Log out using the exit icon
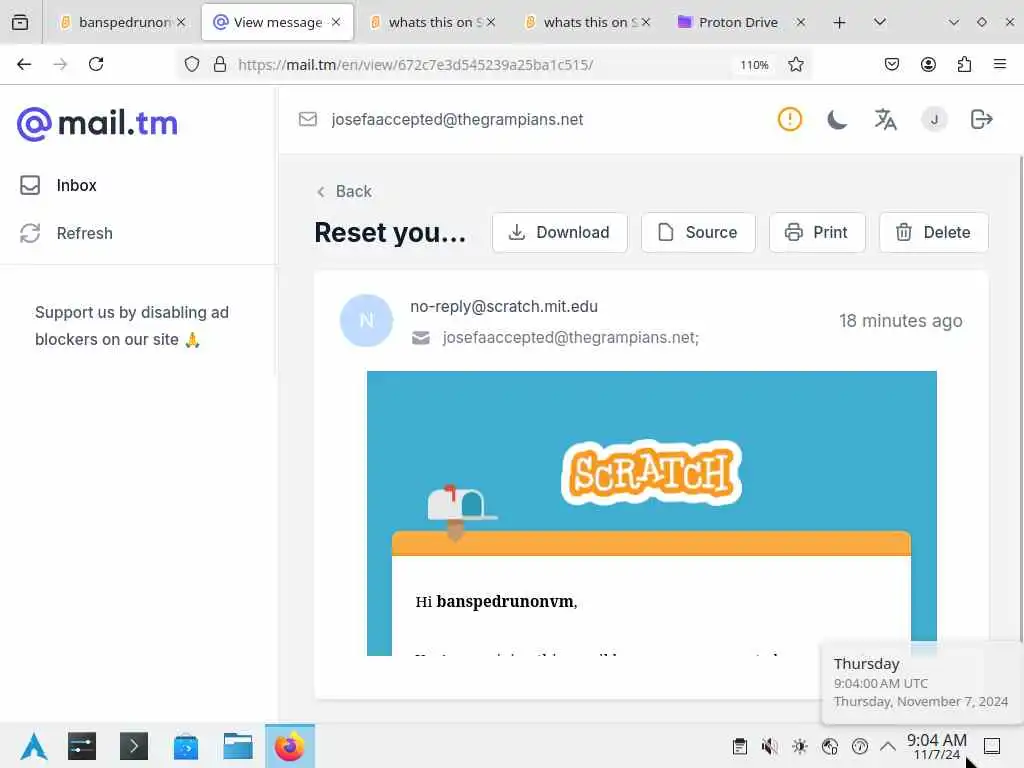 coord(982,120)
